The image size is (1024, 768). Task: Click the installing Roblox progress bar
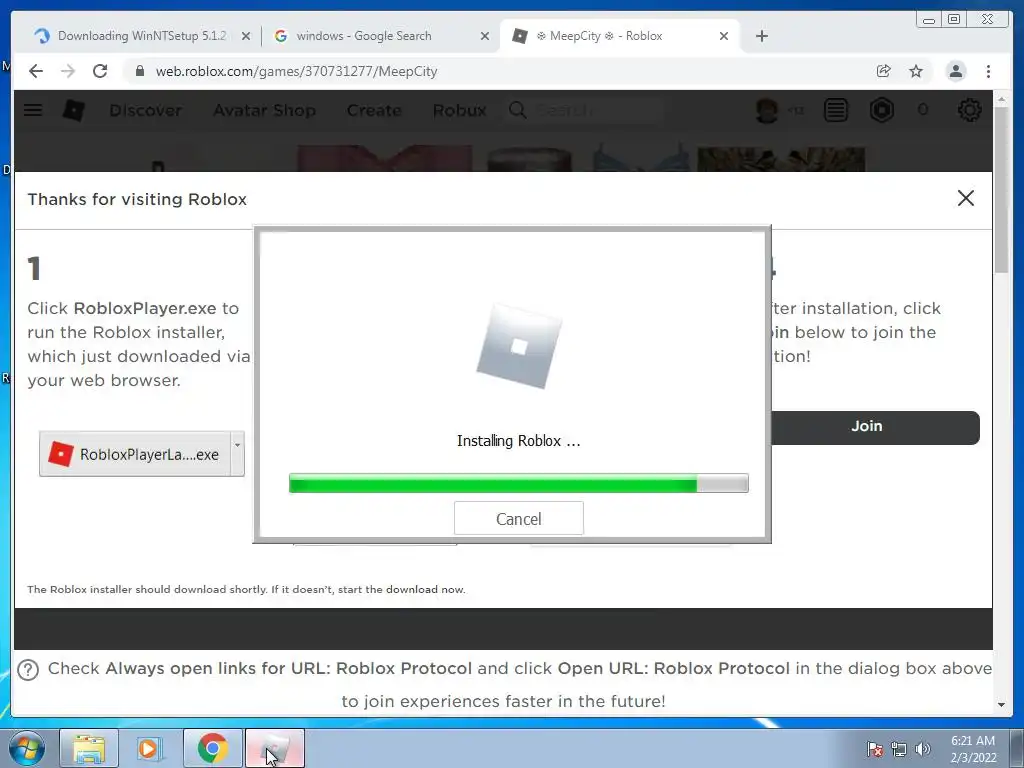click(519, 483)
